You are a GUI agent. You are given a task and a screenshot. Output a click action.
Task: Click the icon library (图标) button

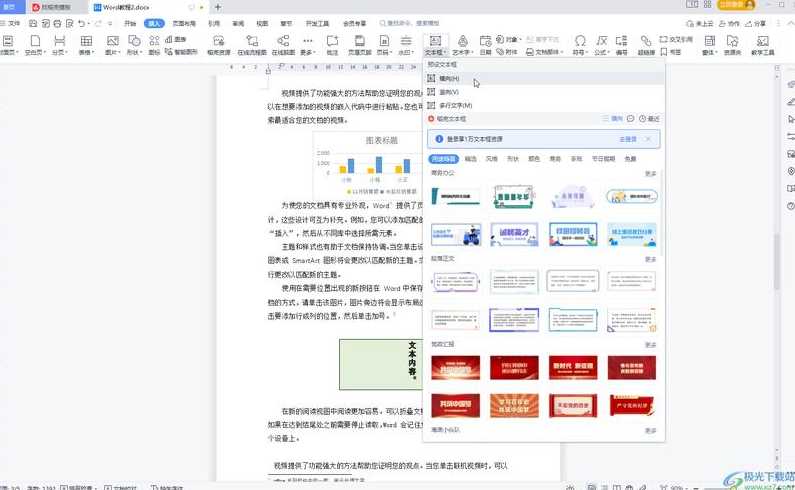coord(154,45)
